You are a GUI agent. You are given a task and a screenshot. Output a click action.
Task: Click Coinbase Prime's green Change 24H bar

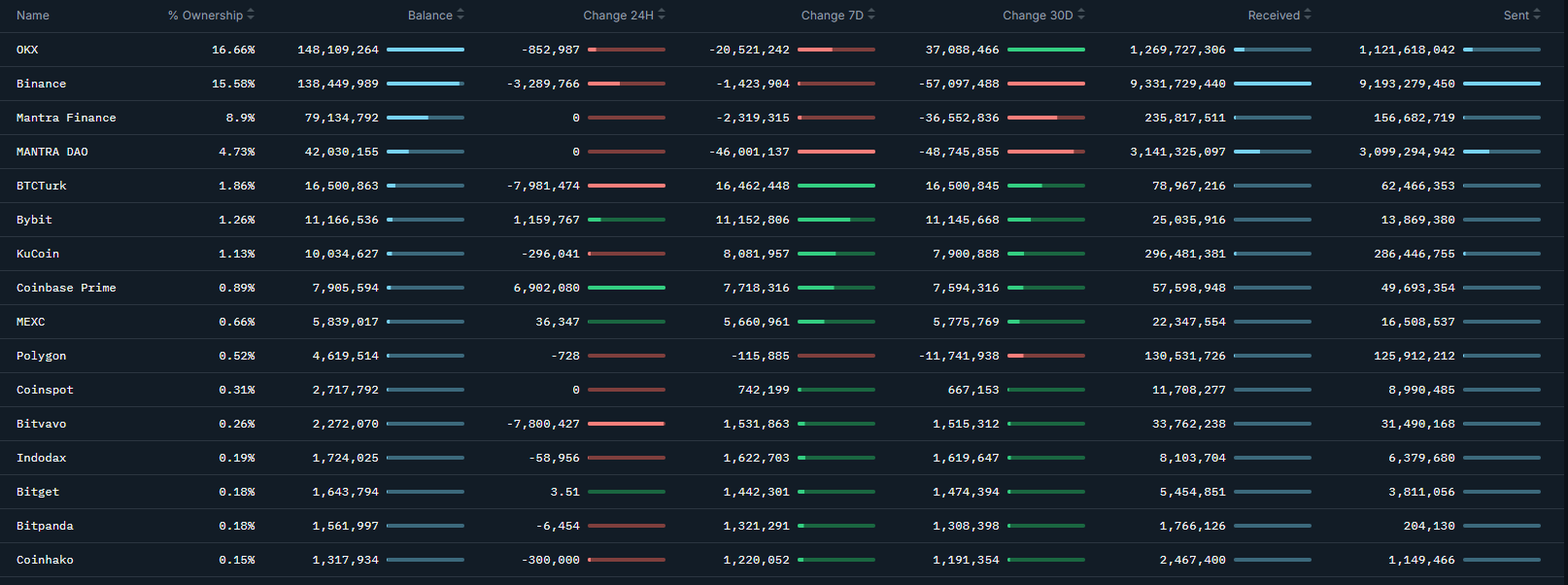coord(626,288)
